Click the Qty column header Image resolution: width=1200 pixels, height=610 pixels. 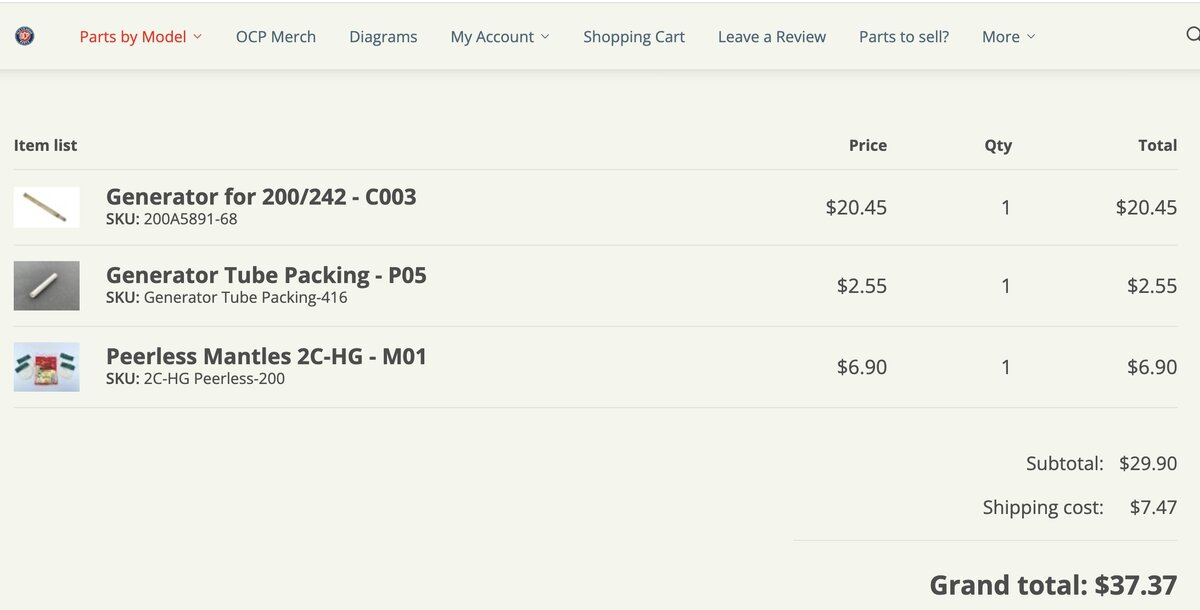click(998, 145)
